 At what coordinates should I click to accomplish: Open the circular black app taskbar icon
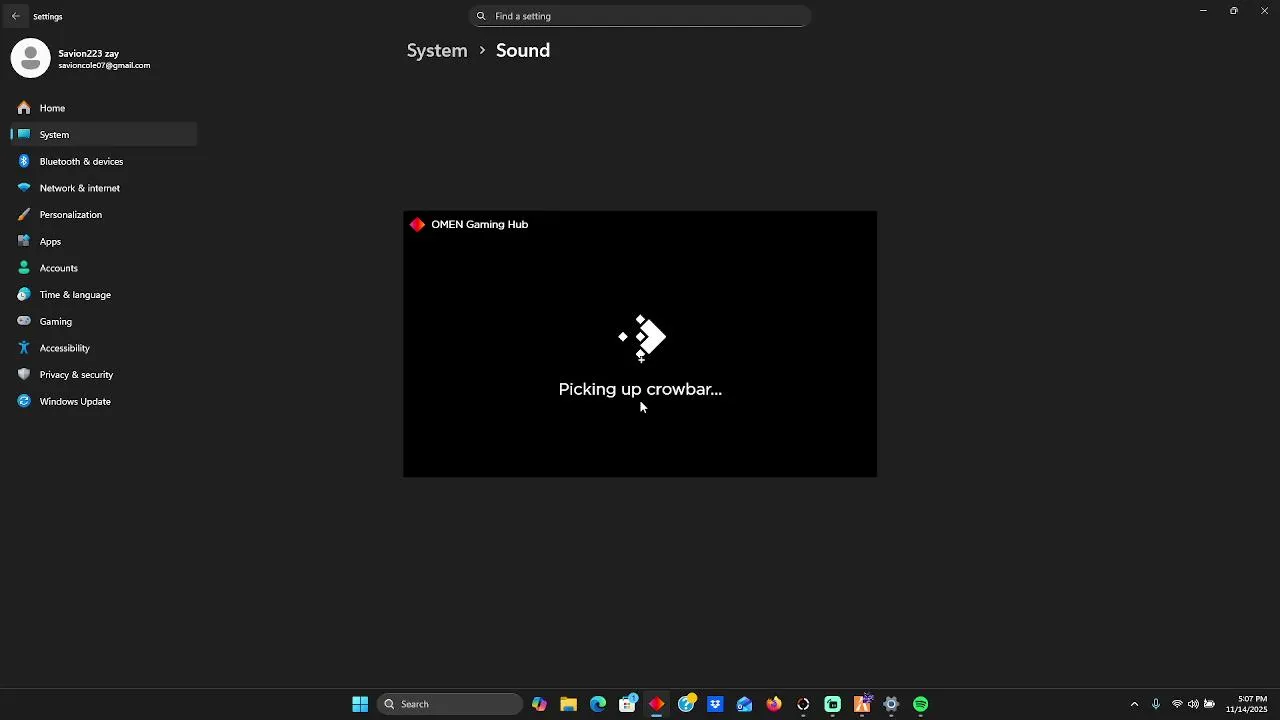click(803, 704)
